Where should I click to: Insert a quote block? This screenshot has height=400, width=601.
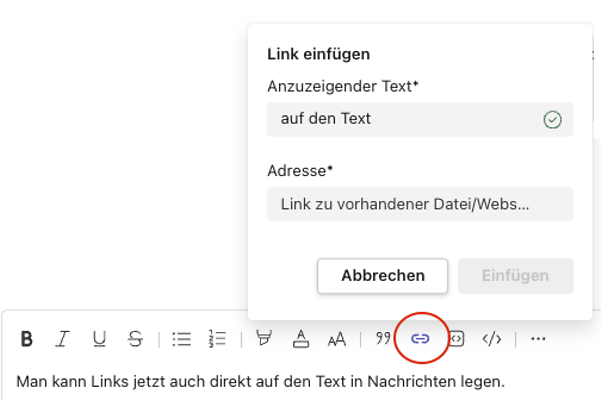[382, 339]
